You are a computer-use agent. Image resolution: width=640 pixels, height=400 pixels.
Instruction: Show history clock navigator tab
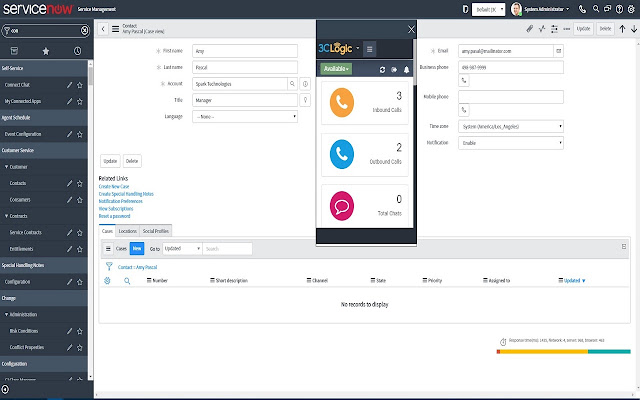coord(78,51)
